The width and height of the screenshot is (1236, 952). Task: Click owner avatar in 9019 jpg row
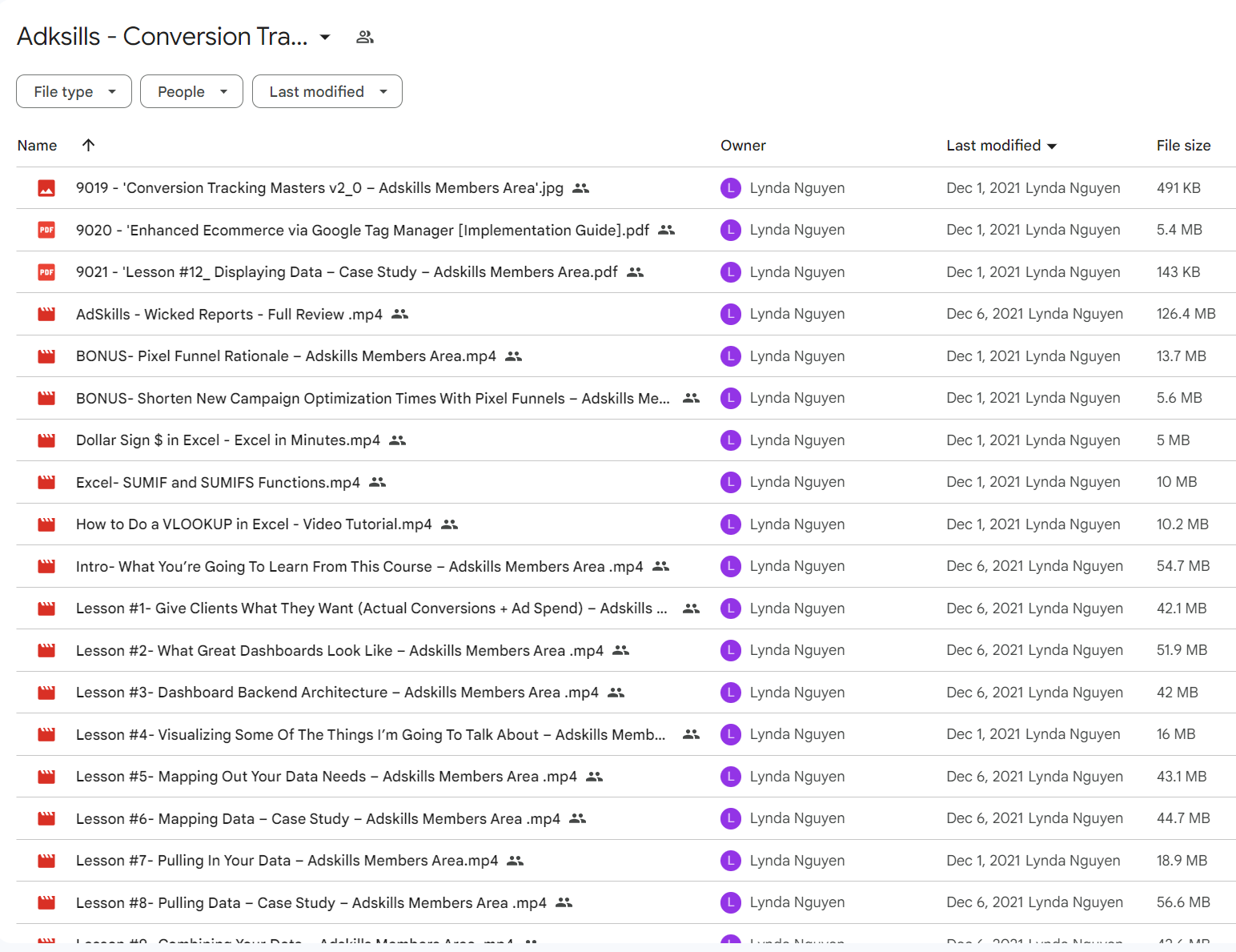point(730,188)
